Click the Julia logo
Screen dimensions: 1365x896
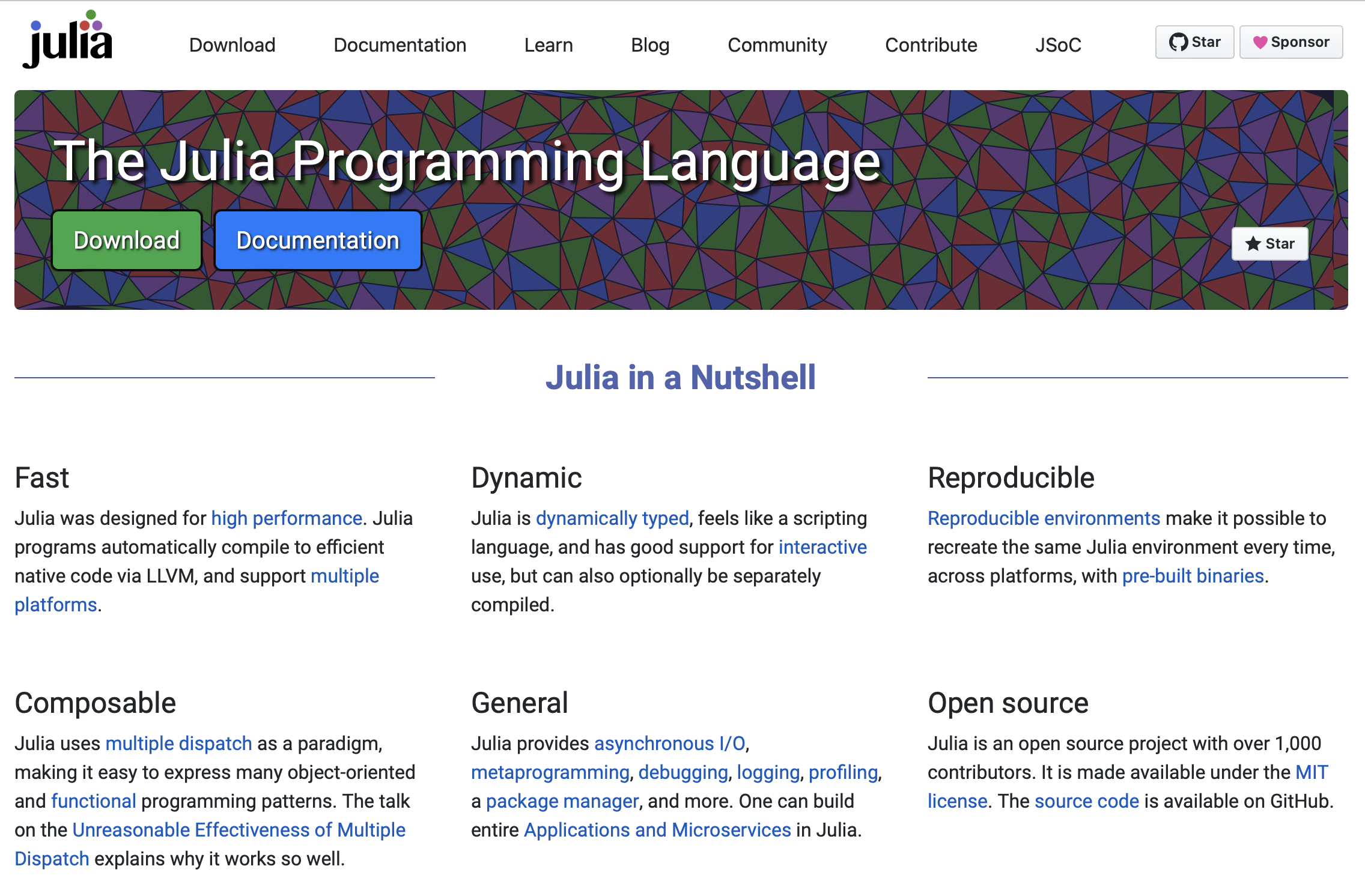pos(67,40)
